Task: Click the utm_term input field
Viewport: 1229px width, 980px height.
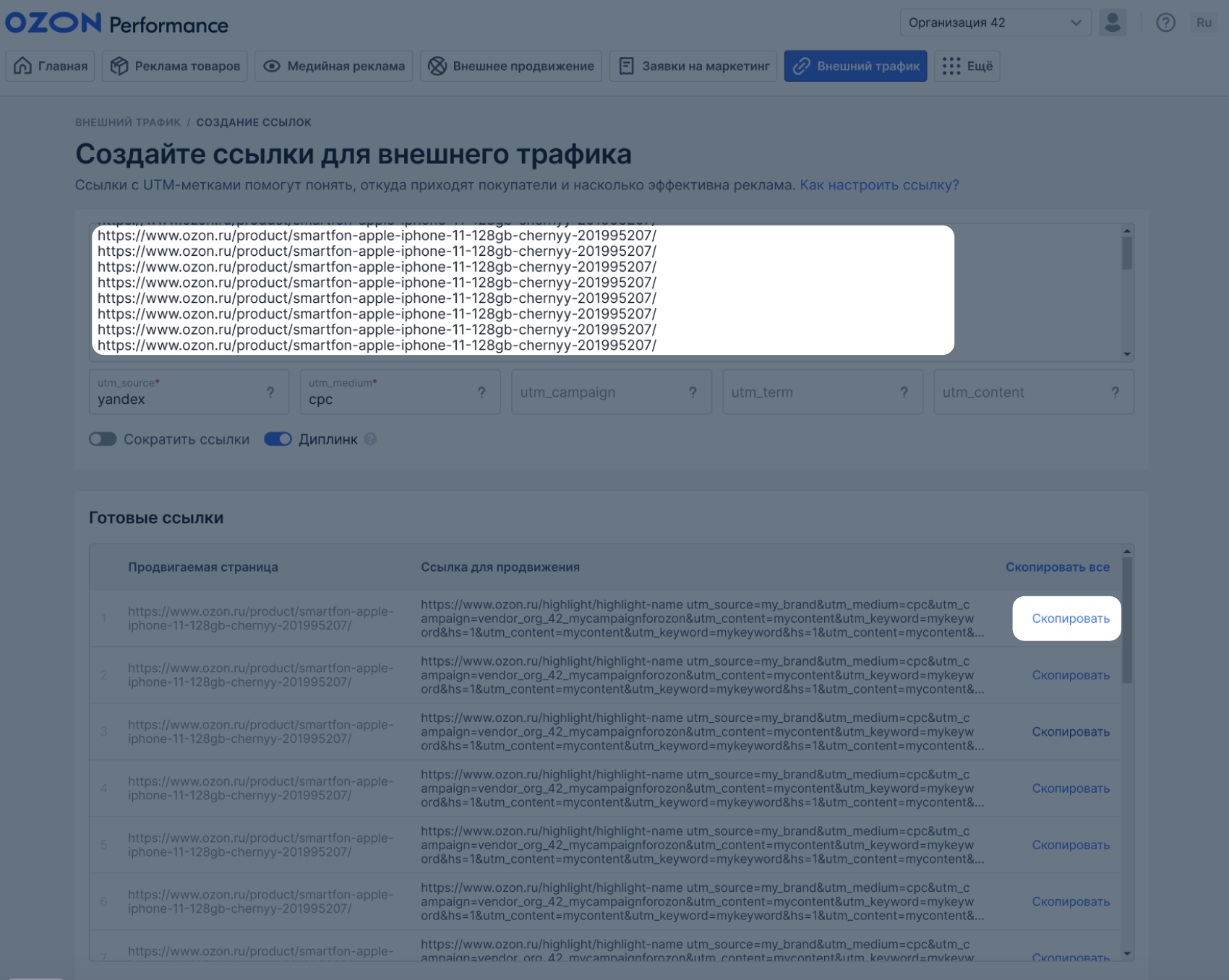Action: click(x=822, y=392)
